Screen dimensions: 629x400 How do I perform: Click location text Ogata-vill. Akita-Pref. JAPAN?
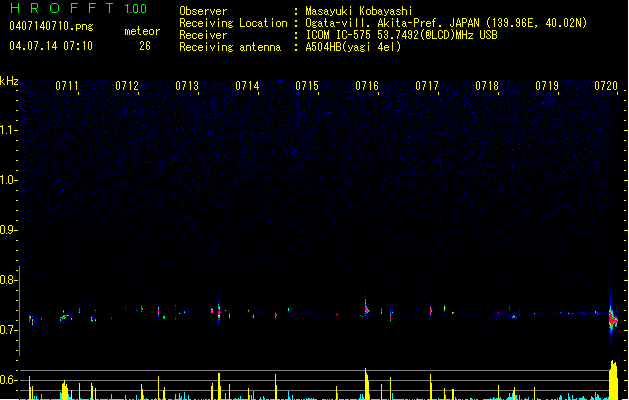392,23
